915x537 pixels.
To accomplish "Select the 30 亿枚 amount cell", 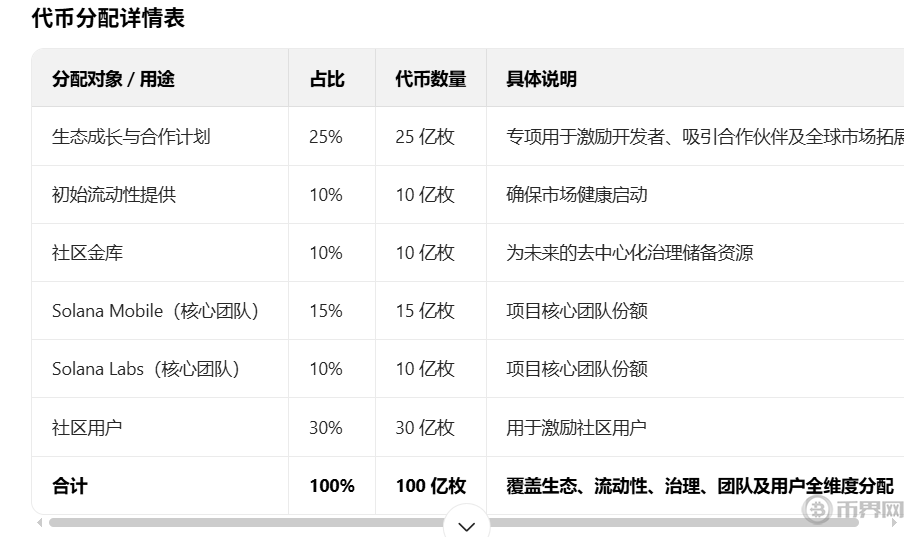I will [425, 427].
